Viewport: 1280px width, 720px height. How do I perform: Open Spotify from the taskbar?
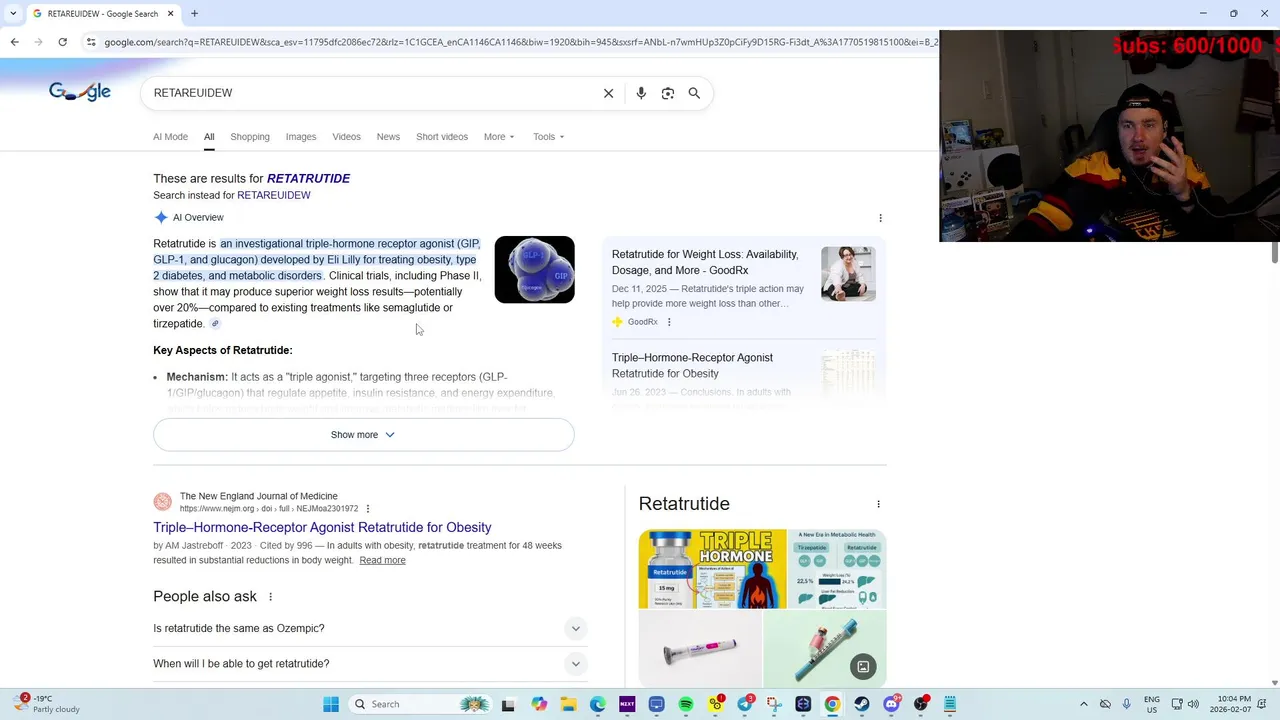(686, 704)
